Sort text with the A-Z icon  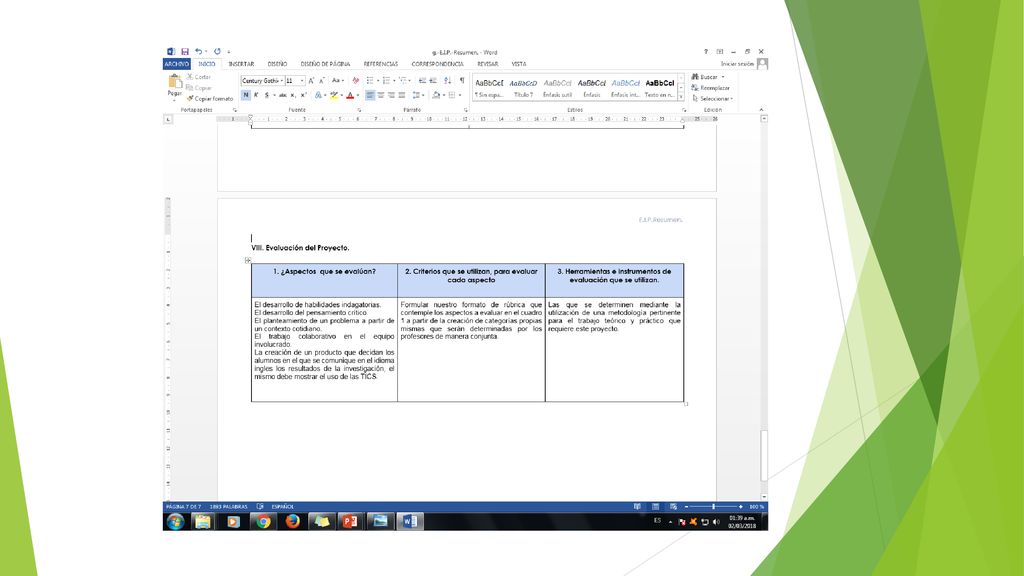click(447, 81)
